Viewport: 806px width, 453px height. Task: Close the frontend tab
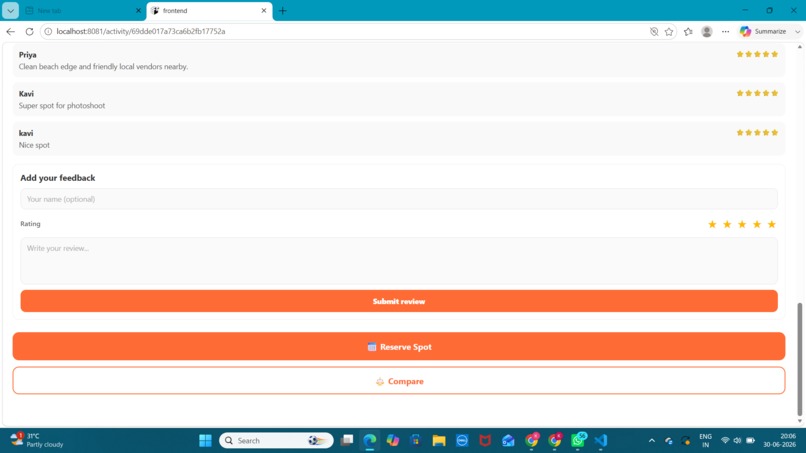coord(264,10)
